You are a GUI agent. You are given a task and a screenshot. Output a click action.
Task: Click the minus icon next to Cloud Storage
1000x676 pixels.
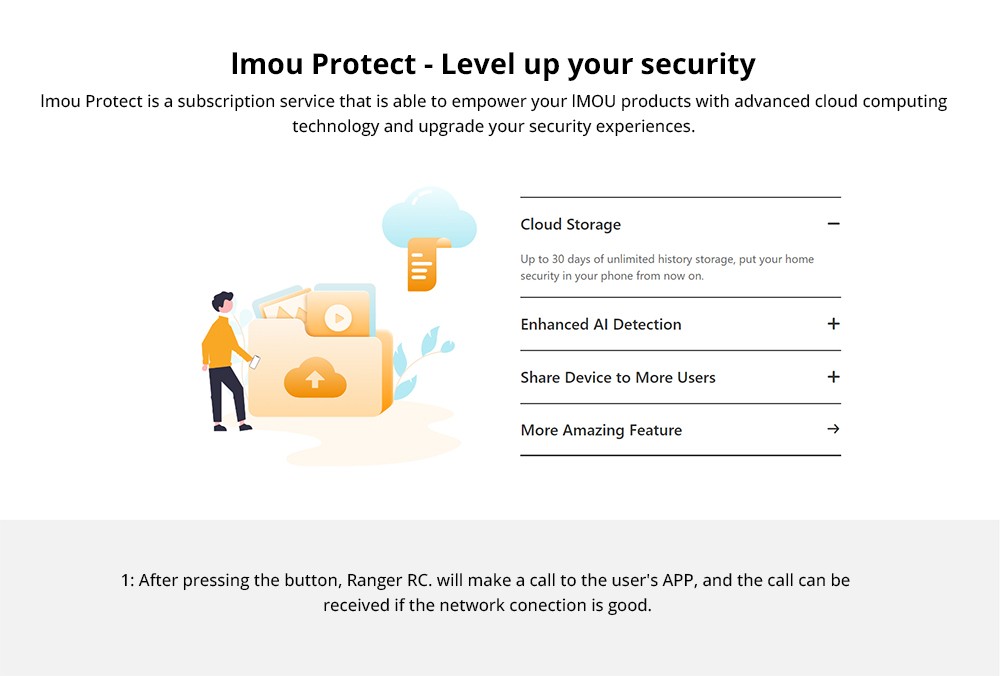tap(833, 224)
